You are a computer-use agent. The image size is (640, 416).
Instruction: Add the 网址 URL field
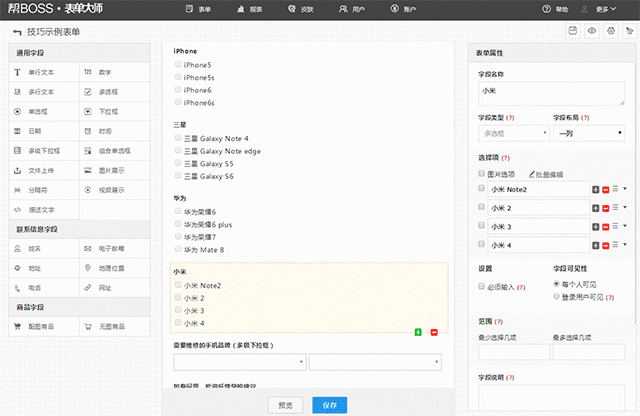115,288
